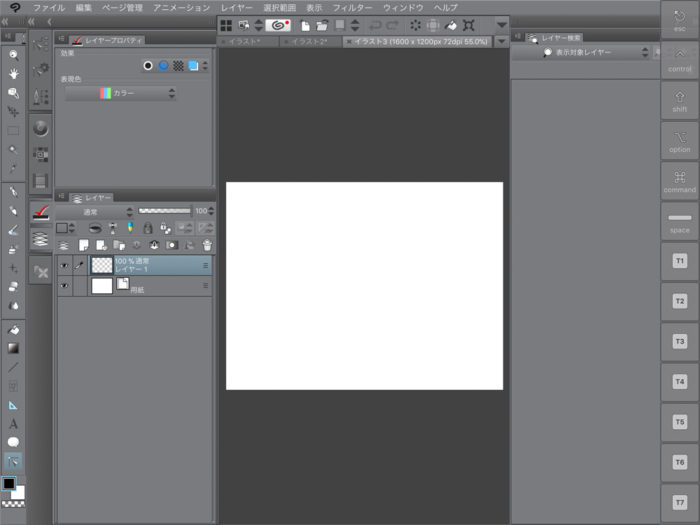Select the Balloon tool
This screenshot has width=700, height=525.
[13, 442]
